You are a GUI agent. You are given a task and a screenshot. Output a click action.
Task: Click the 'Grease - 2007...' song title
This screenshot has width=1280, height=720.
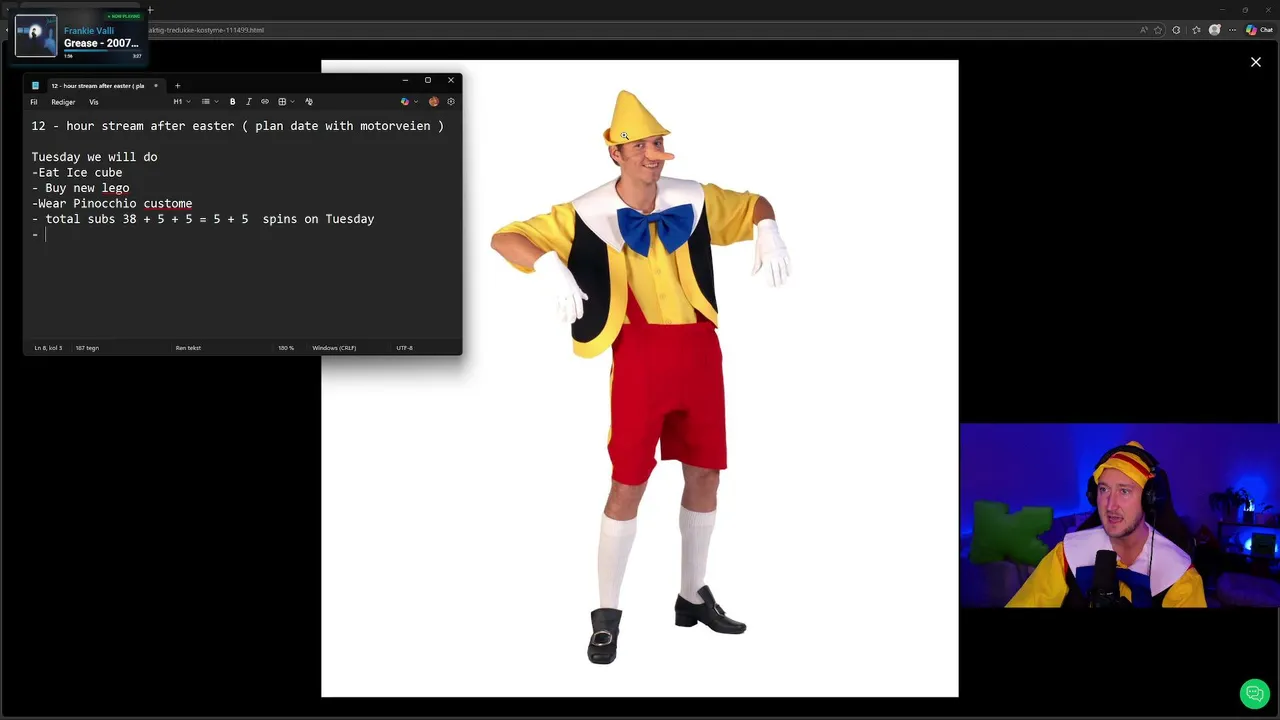101,43
